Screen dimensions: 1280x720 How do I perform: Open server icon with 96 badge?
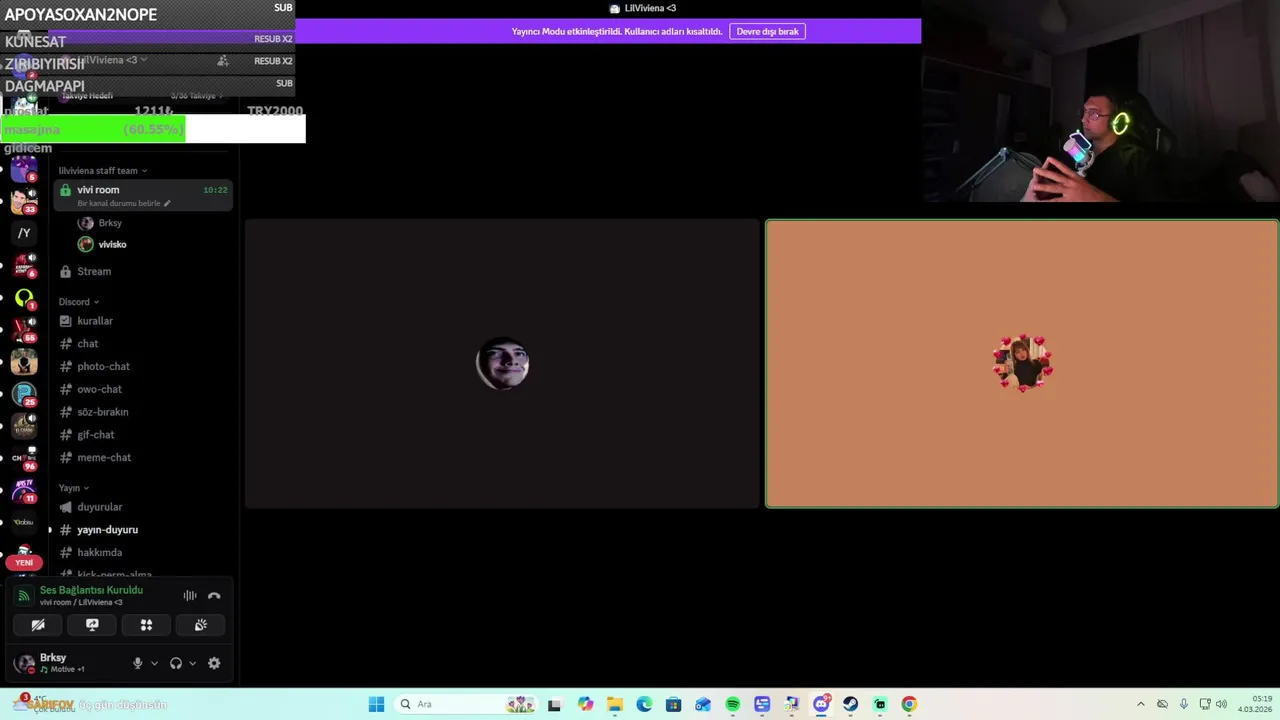(24, 458)
